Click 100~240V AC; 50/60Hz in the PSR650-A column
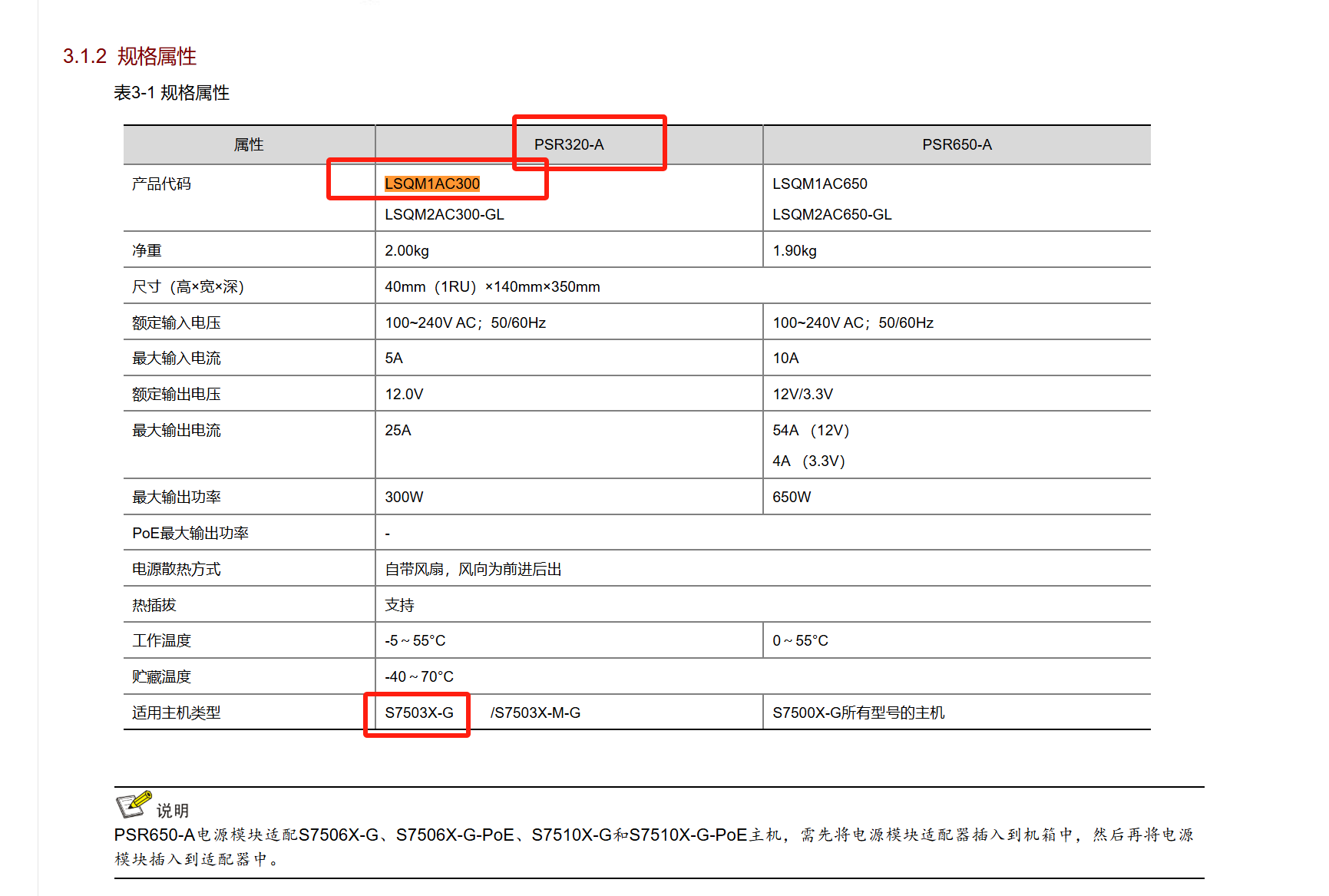The width and height of the screenshot is (1329, 896). [x=853, y=322]
